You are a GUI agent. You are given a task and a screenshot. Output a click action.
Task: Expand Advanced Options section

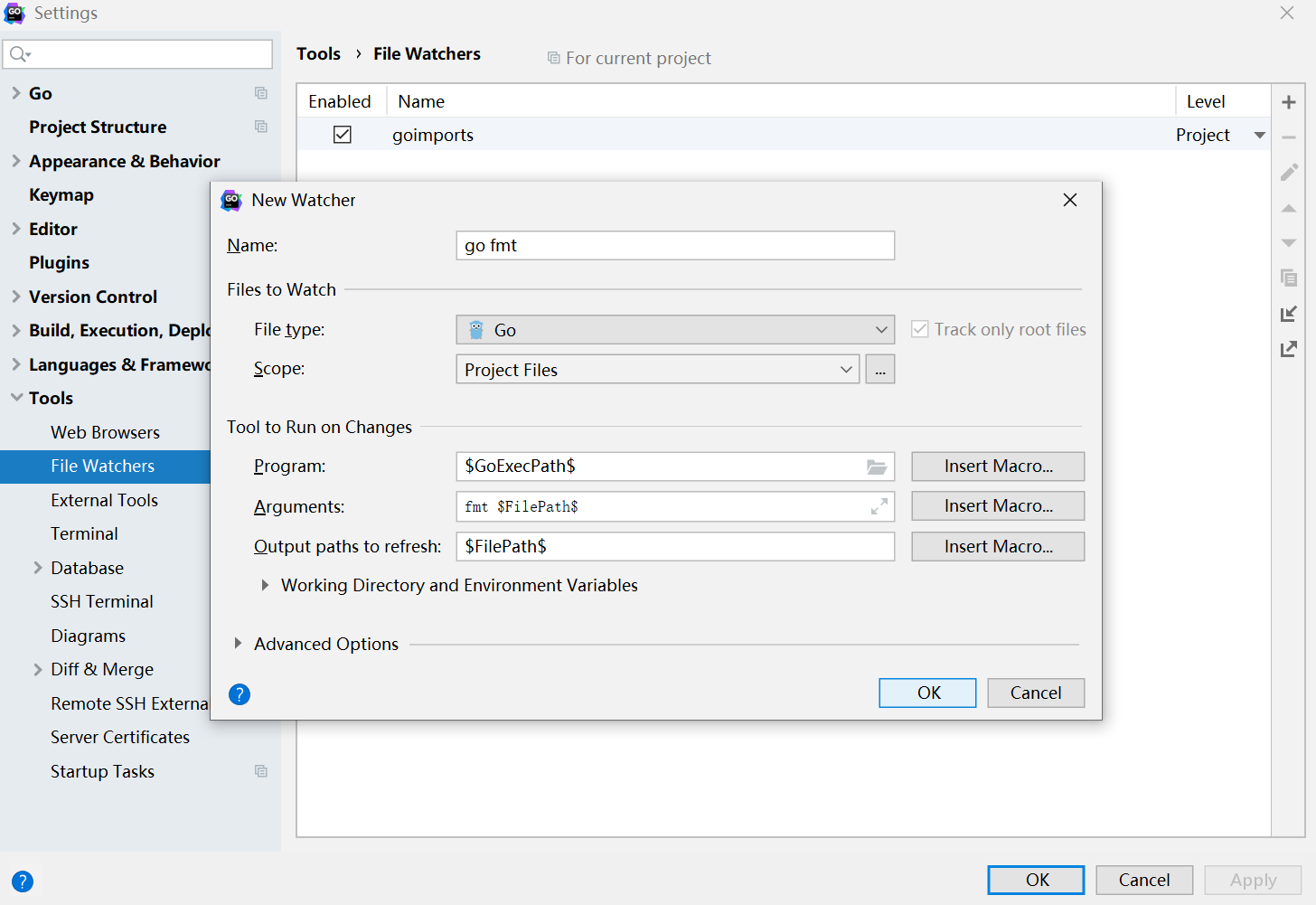click(238, 644)
